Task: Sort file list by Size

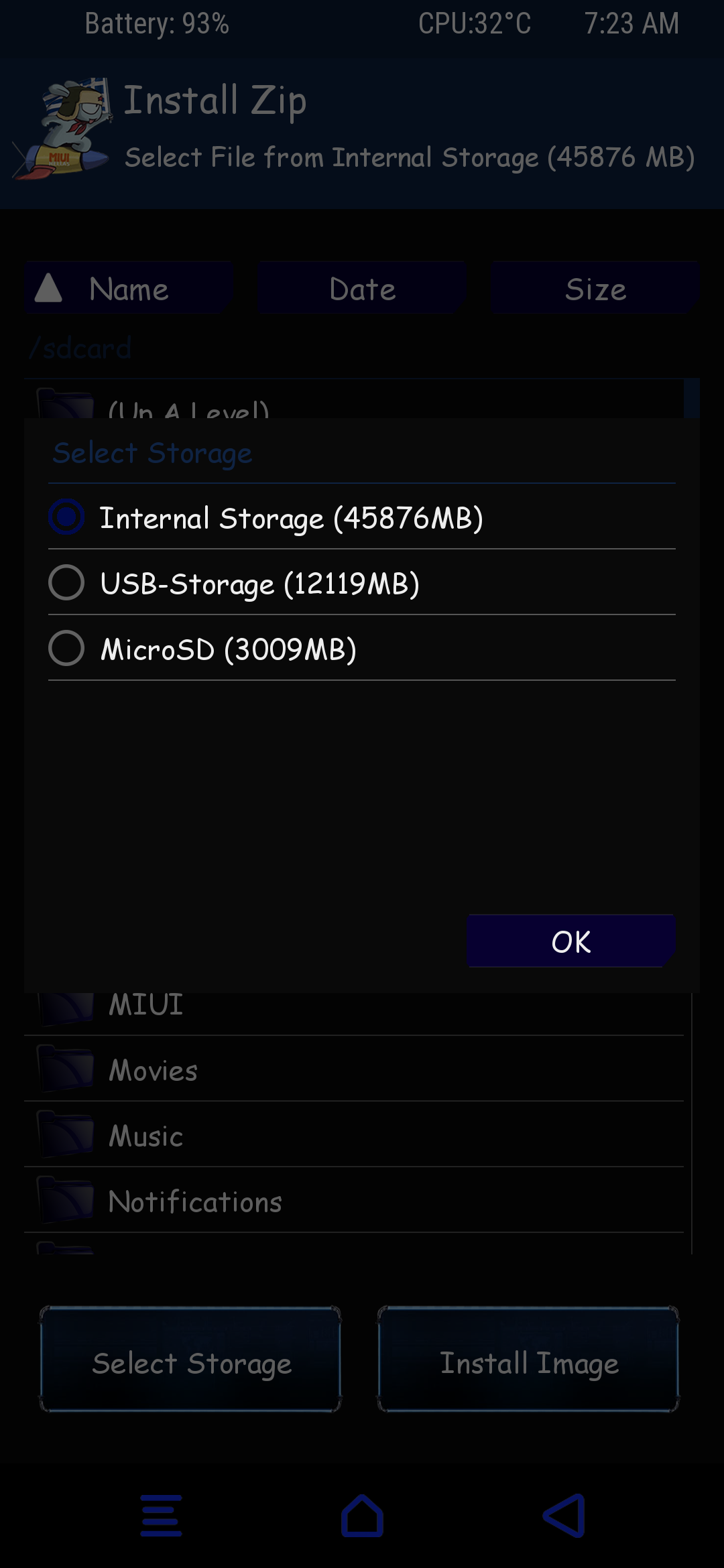Action: 595,289
